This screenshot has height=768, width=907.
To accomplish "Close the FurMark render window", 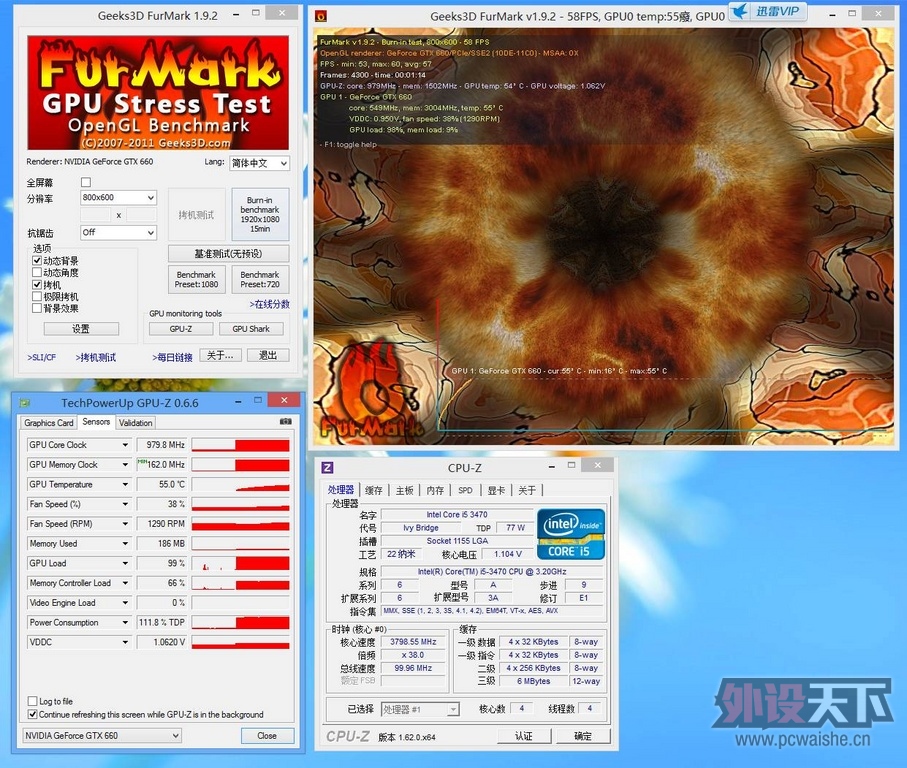I will click(x=878, y=13).
